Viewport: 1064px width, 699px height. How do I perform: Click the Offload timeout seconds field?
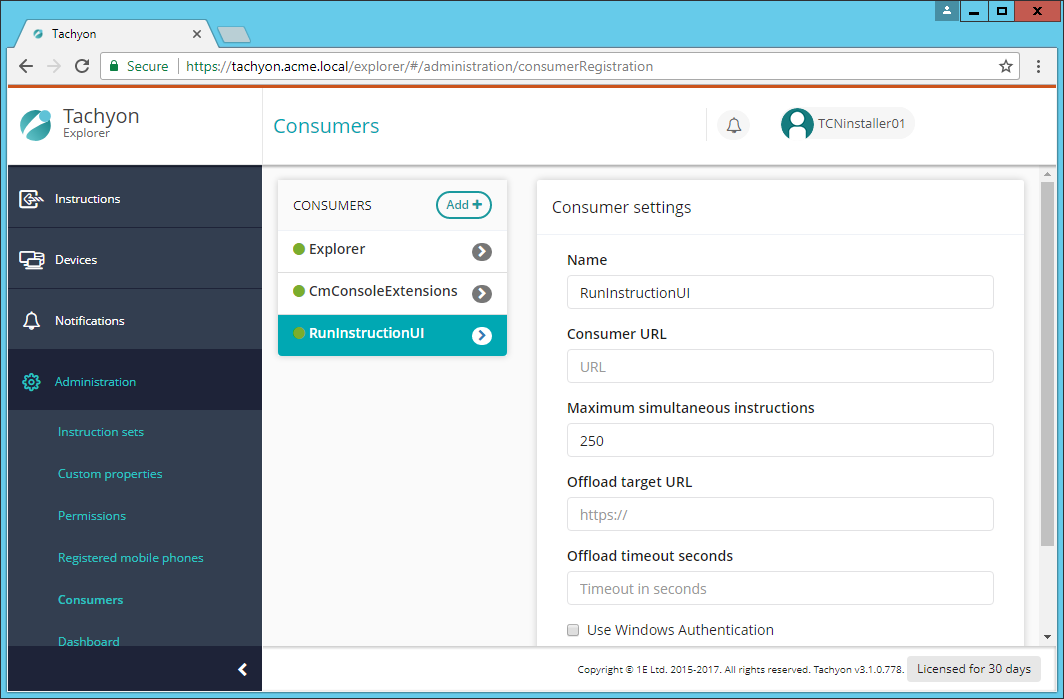pyautogui.click(x=780, y=588)
